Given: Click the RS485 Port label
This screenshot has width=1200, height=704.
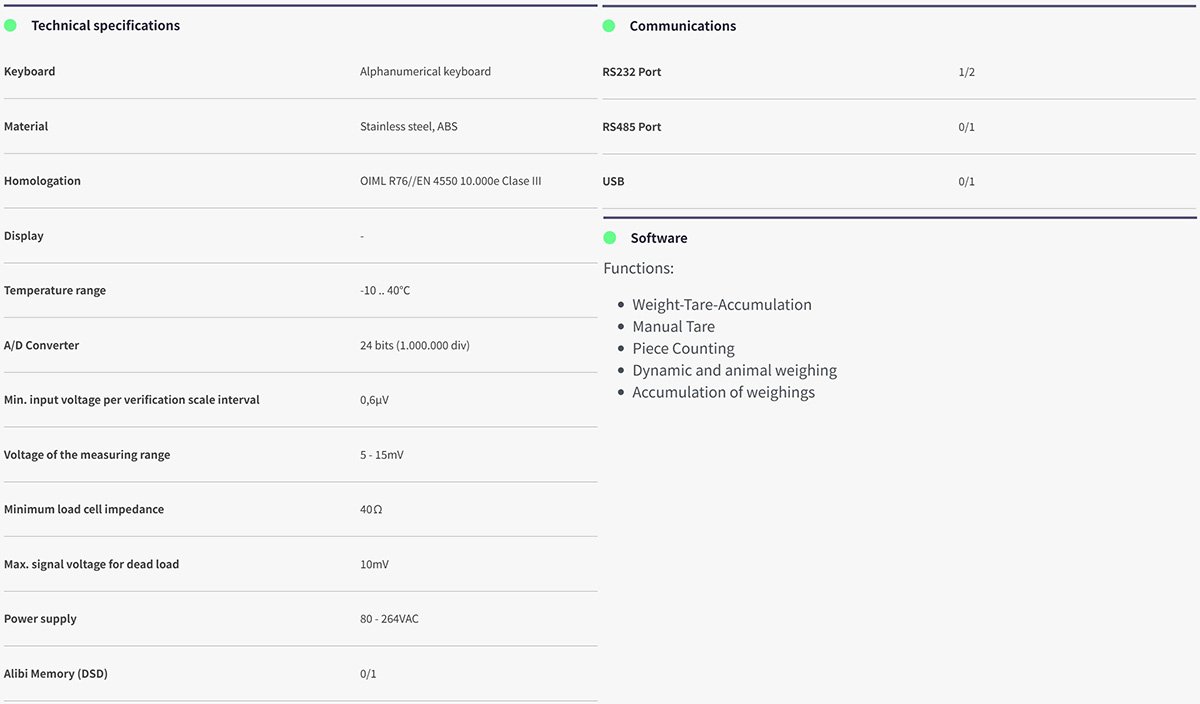Looking at the screenshot, I should tap(631, 127).
